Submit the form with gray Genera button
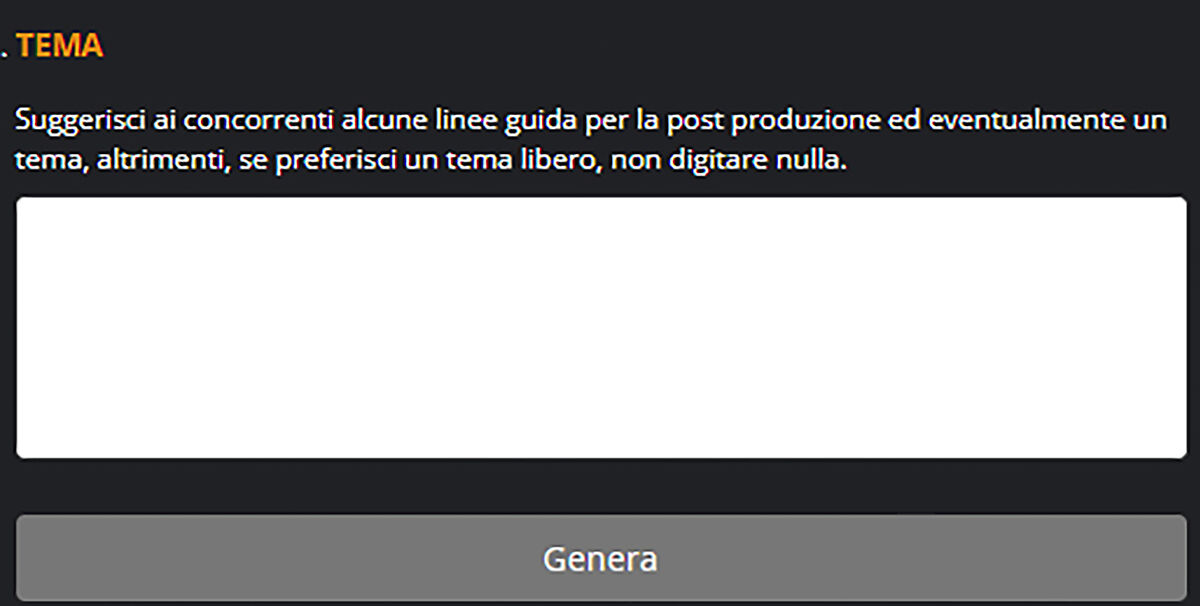The width and height of the screenshot is (1200, 606). click(x=600, y=557)
